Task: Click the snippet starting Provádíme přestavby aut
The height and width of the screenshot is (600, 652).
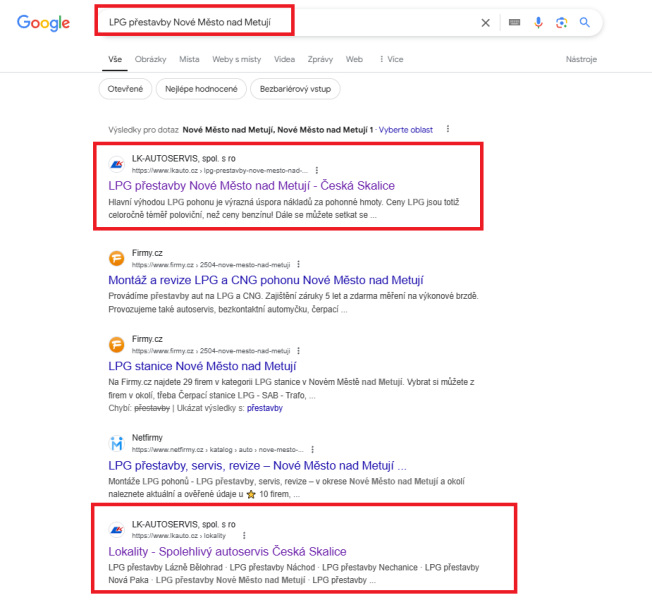Action: coord(294,303)
